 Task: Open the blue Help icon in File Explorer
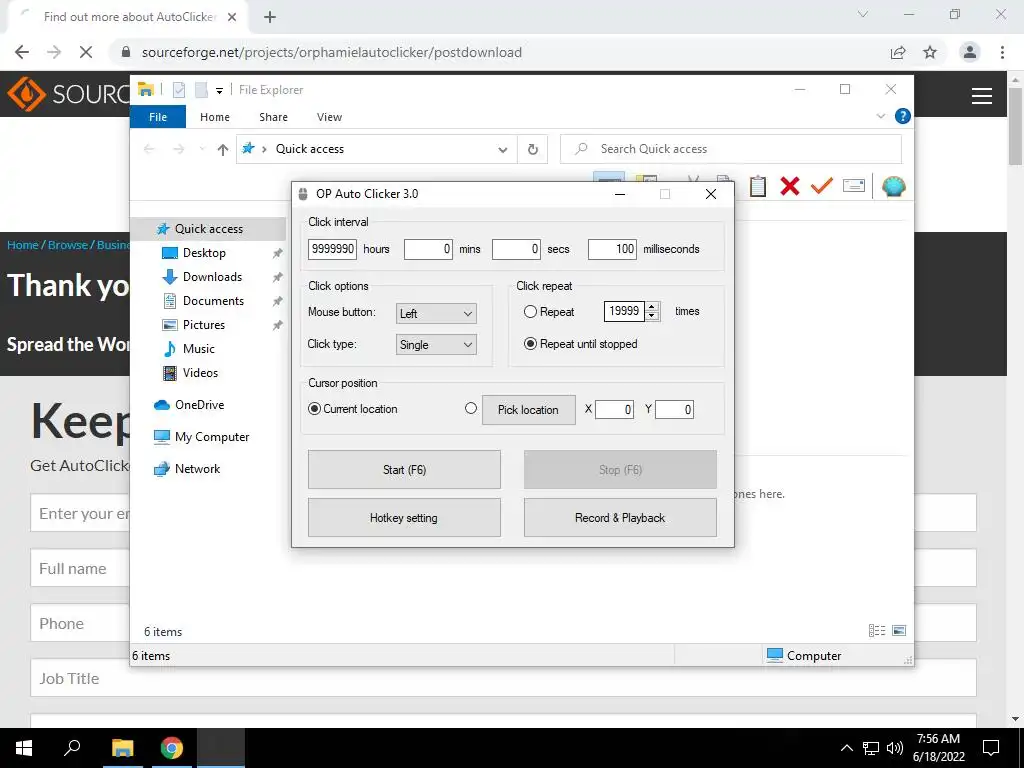coord(903,116)
